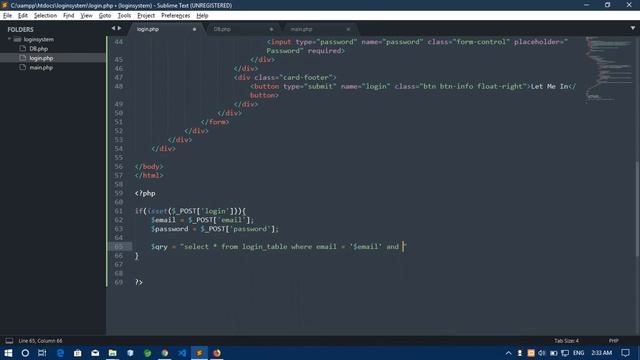
Task: Close the login.php tab
Action: [x=194, y=29]
